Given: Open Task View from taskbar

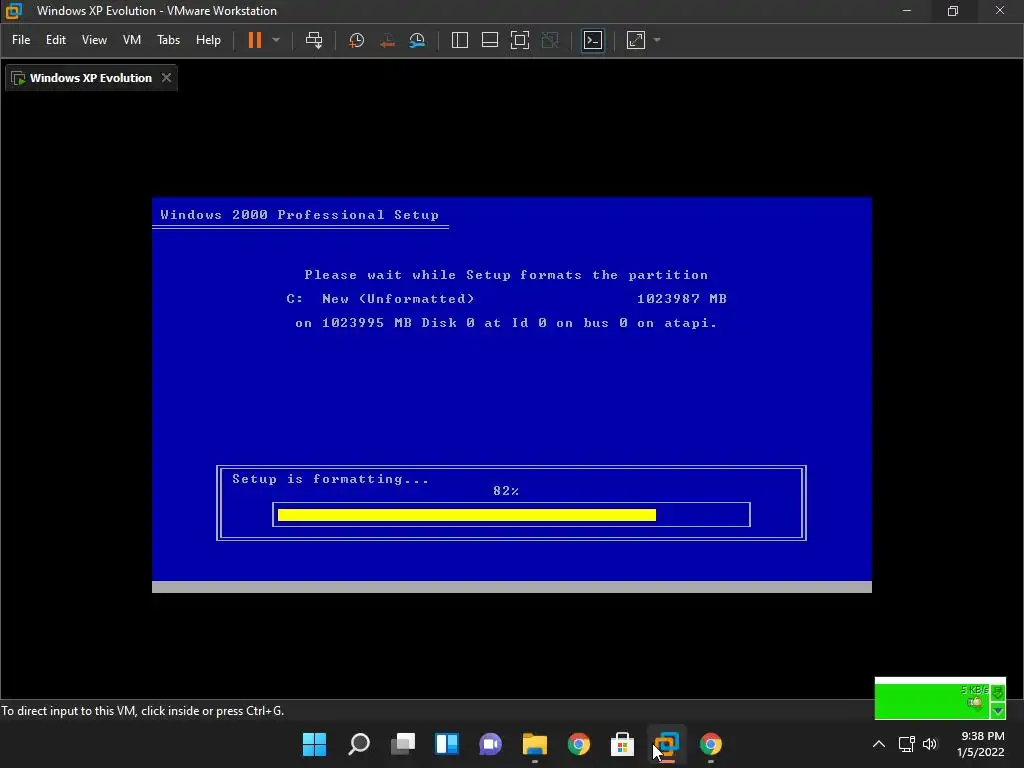Looking at the screenshot, I should tap(403, 744).
